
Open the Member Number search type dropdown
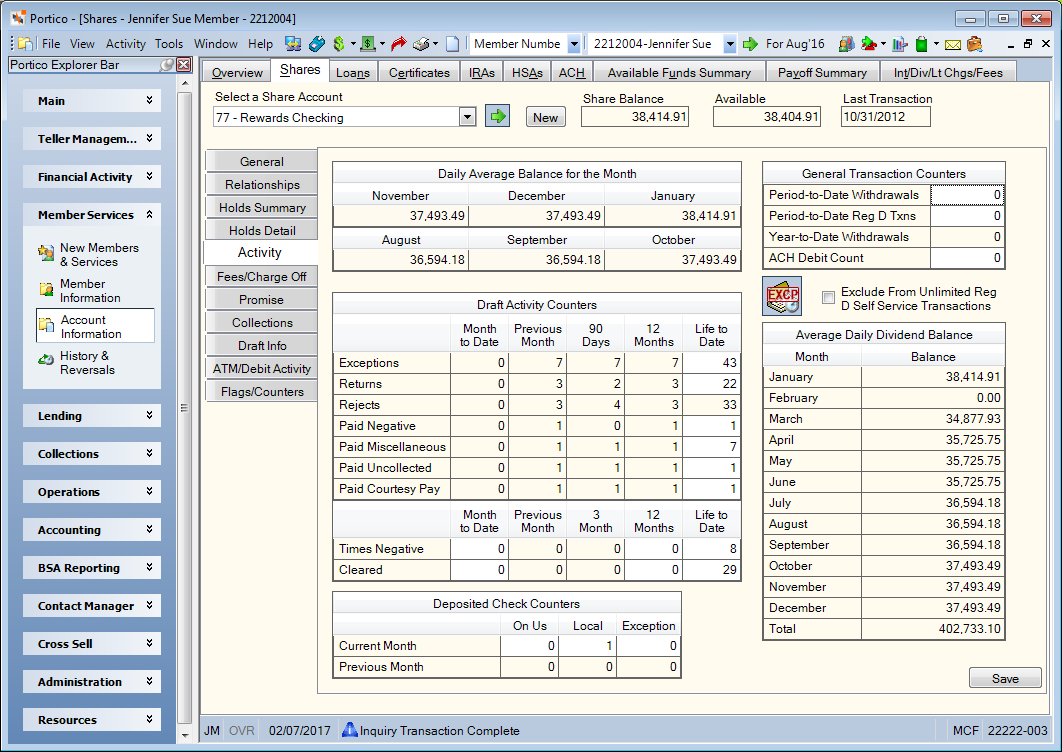(x=574, y=44)
